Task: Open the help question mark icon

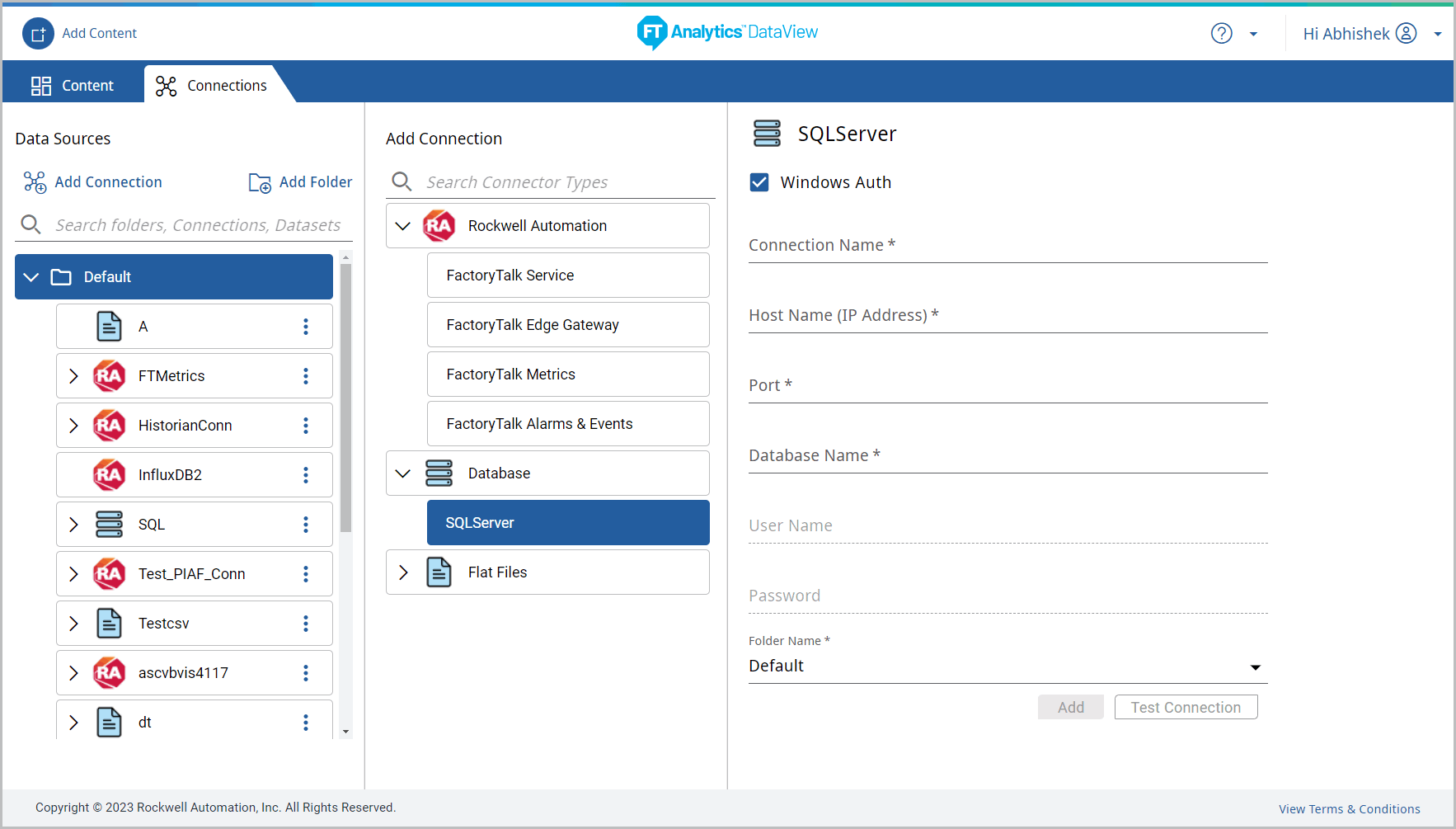Action: coord(1221,34)
